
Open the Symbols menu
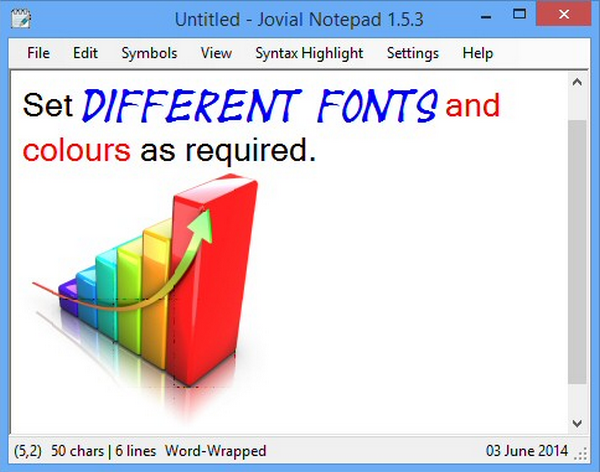[x=149, y=53]
